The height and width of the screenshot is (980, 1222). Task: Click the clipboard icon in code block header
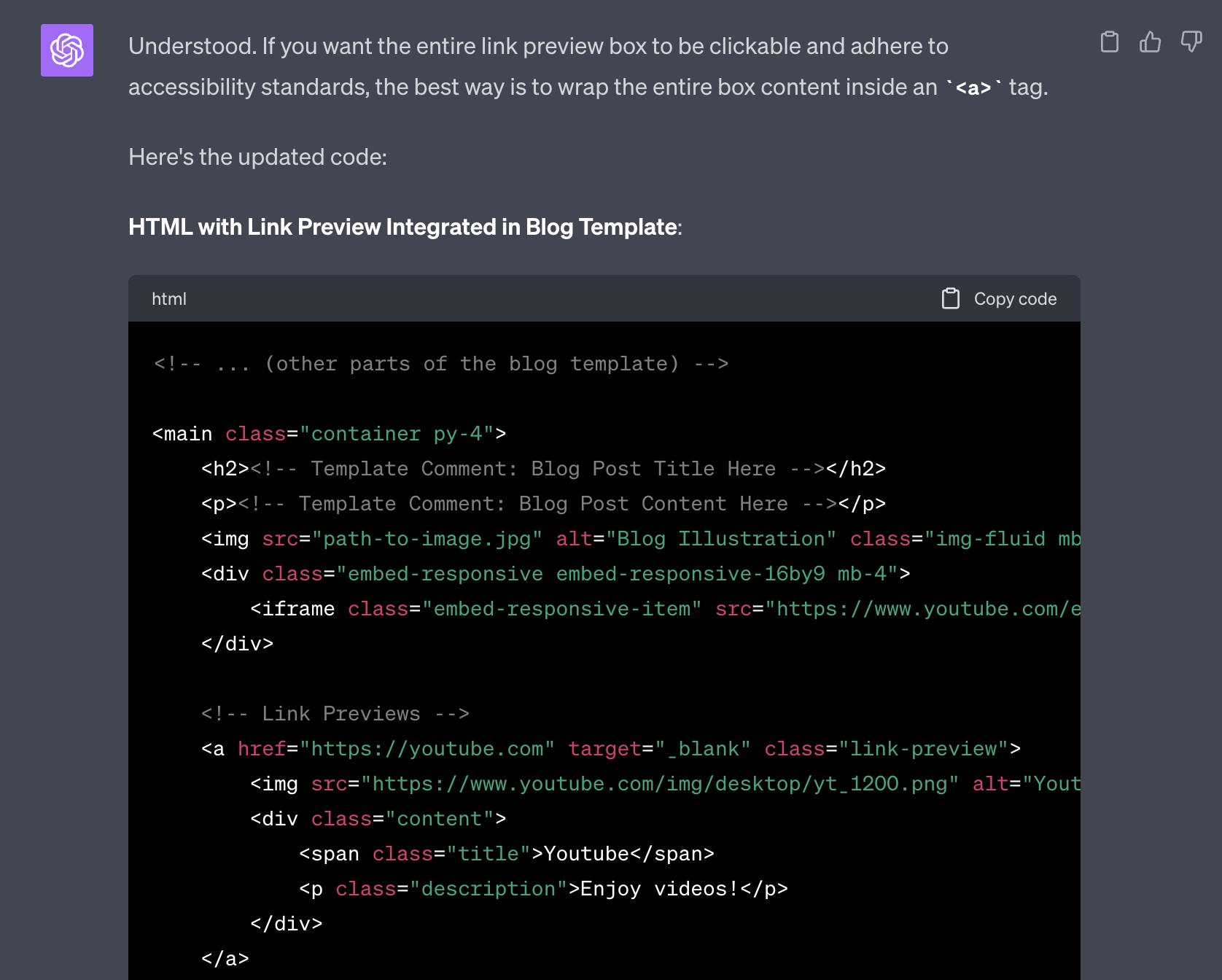(951, 298)
